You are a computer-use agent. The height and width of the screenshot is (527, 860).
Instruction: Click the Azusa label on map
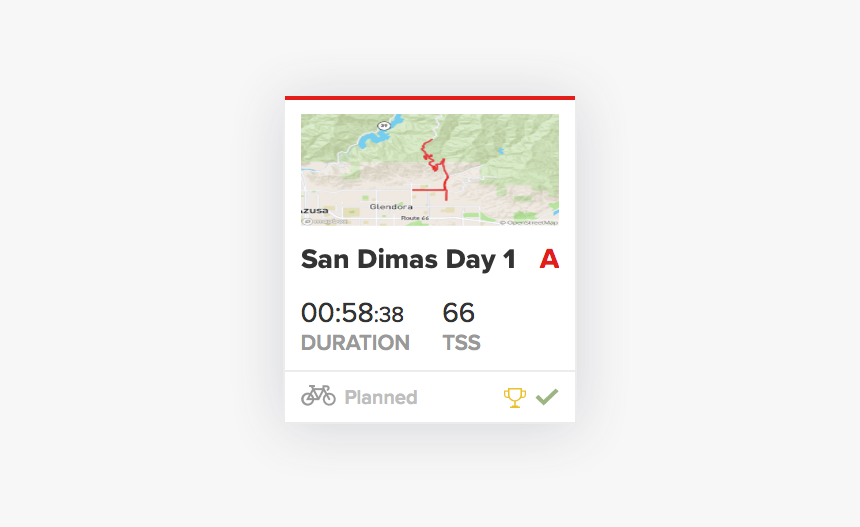point(315,211)
